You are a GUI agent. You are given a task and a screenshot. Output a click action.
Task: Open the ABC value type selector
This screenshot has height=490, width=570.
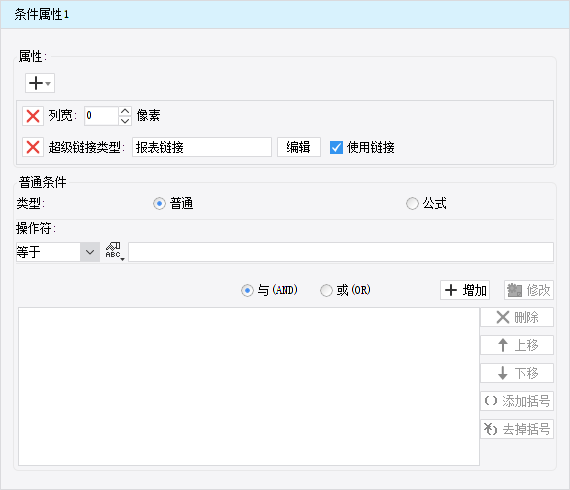click(115, 251)
